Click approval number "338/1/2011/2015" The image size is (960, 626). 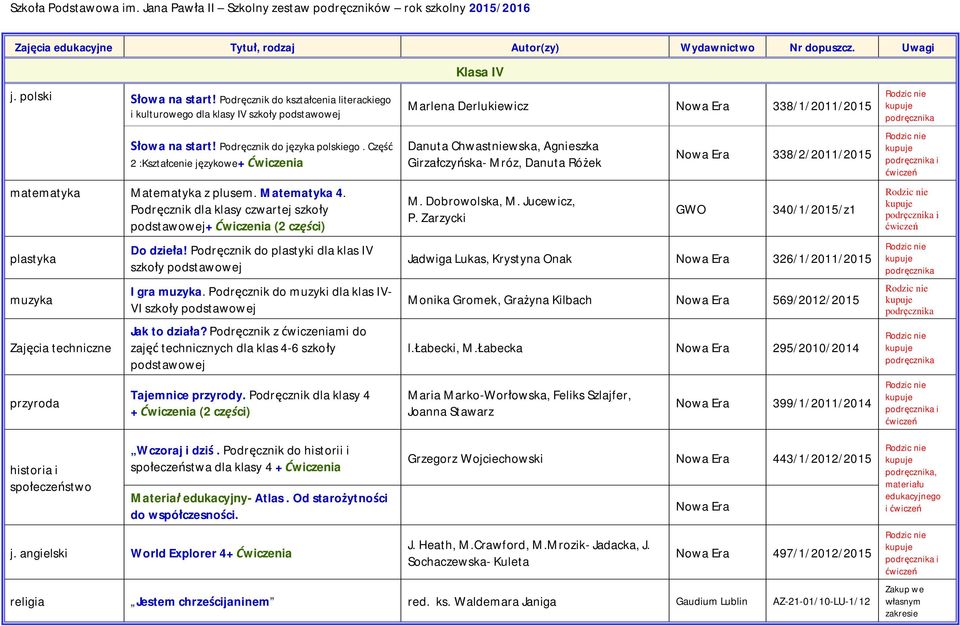[x=822, y=106]
